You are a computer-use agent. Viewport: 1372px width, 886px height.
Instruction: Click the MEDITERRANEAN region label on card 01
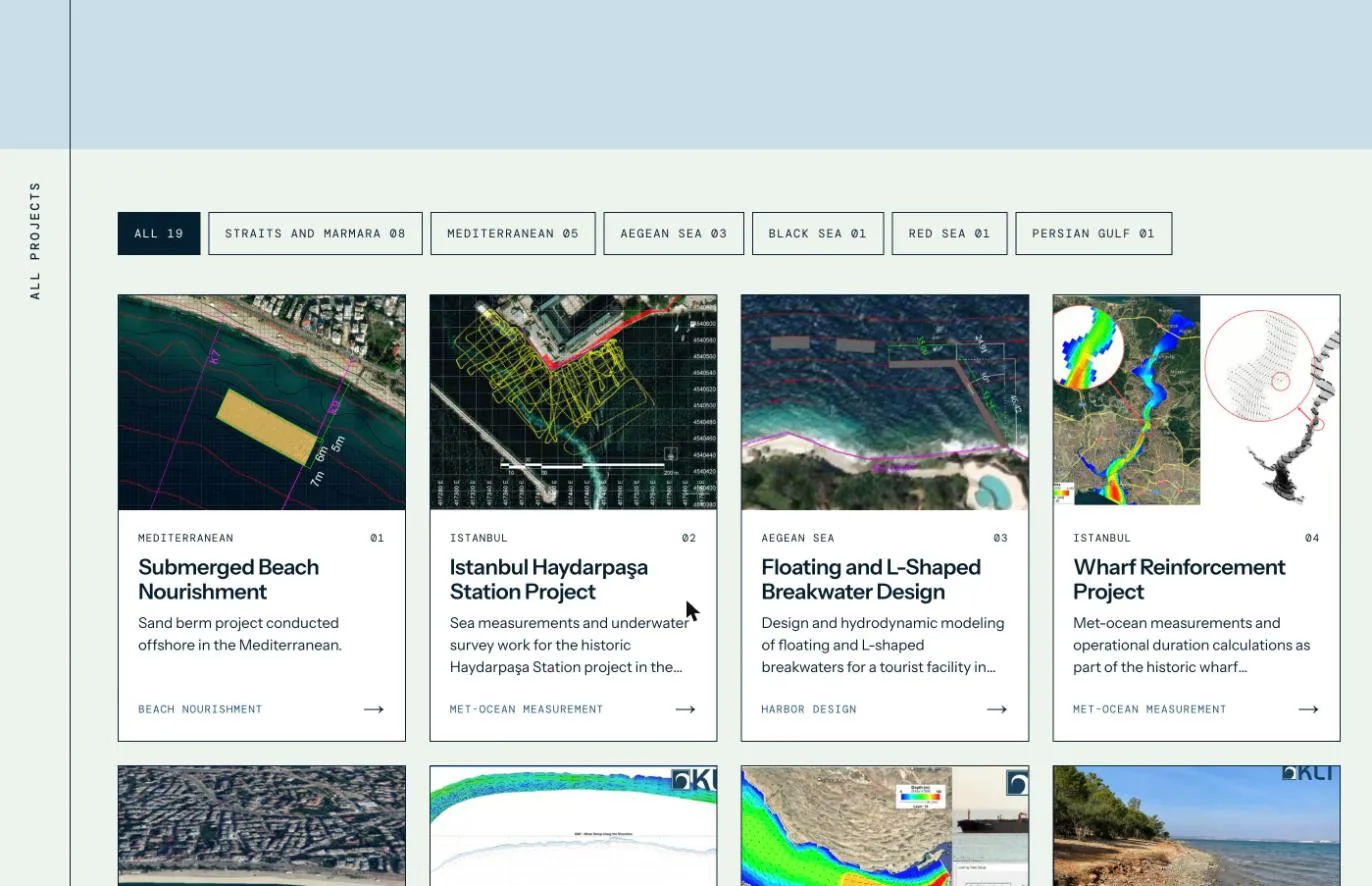[186, 538]
